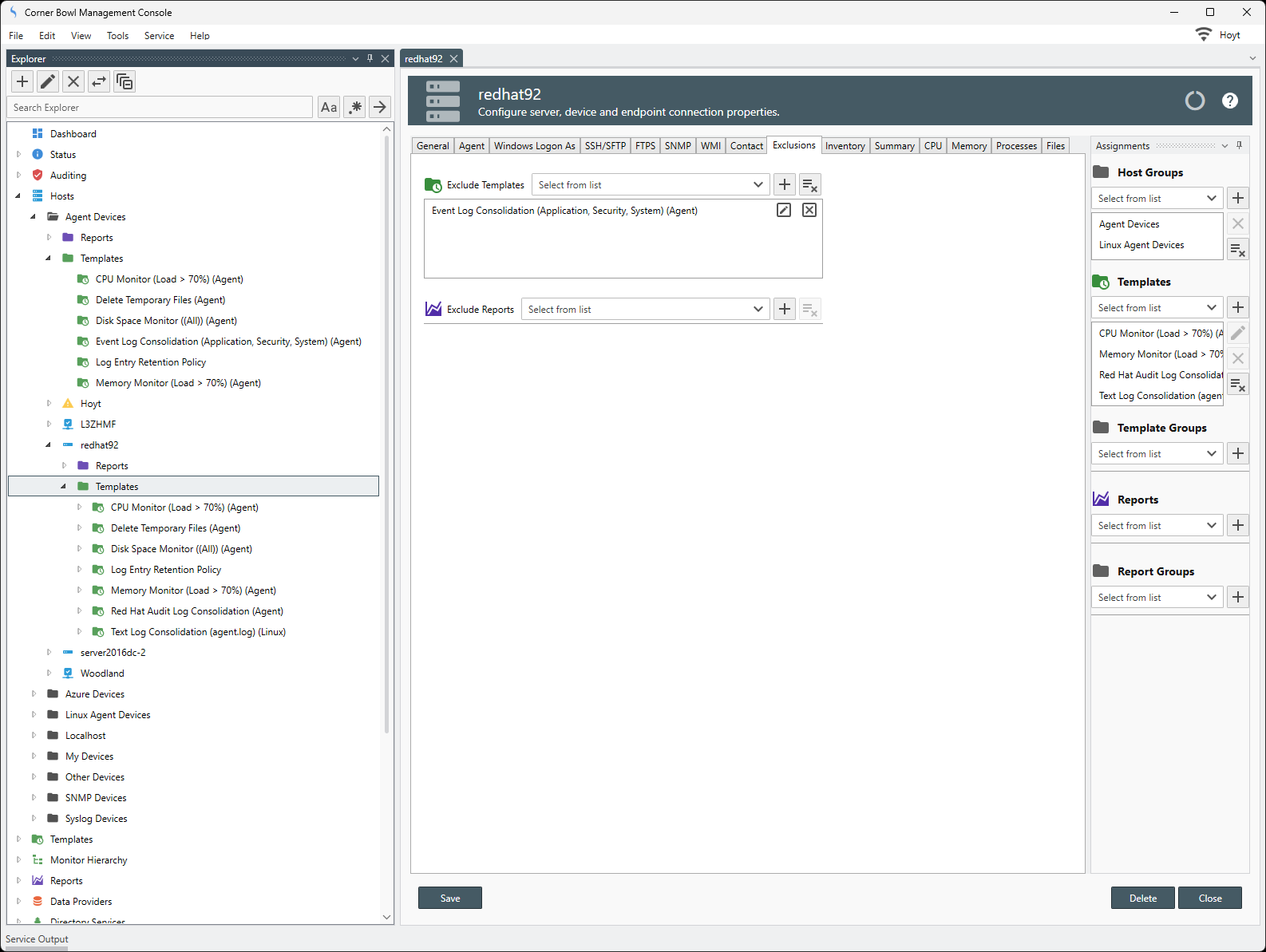Click the duplicate icon in Explorer toolbar
This screenshot has width=1266, height=952.
[x=125, y=81]
